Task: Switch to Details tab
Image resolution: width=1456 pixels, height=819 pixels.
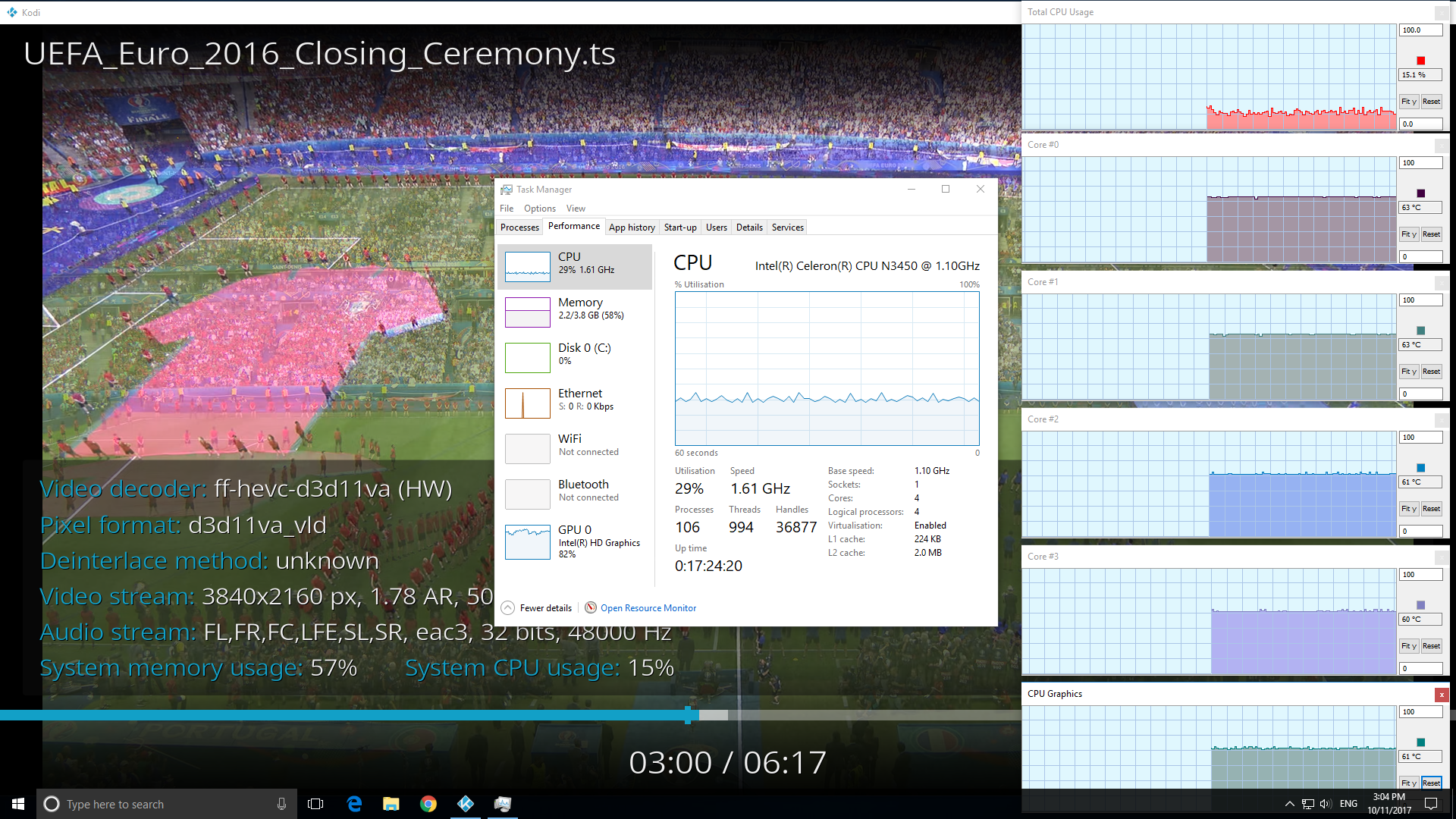Action: click(x=749, y=227)
